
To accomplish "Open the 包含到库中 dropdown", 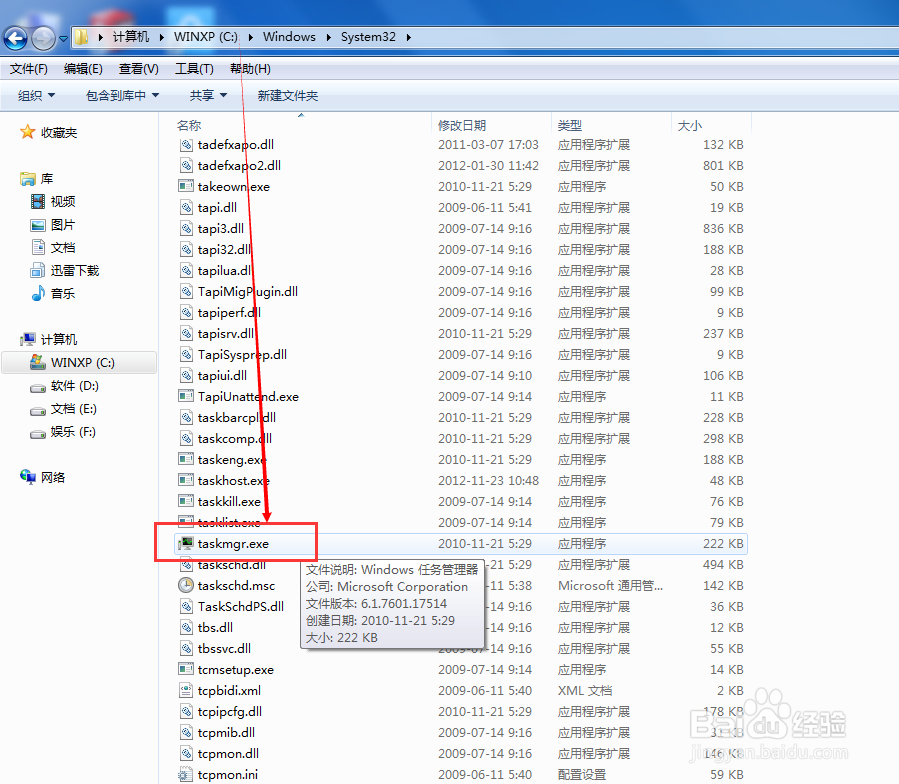I will (x=122, y=95).
